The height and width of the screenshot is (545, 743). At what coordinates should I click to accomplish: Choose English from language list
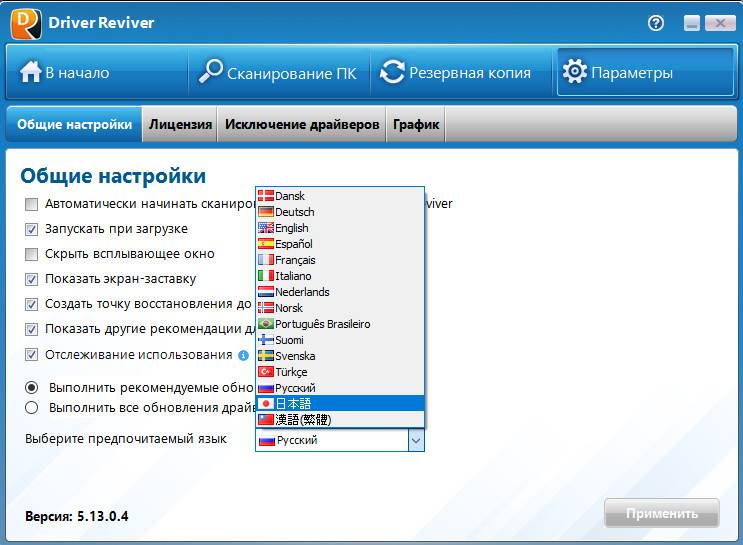point(340,228)
